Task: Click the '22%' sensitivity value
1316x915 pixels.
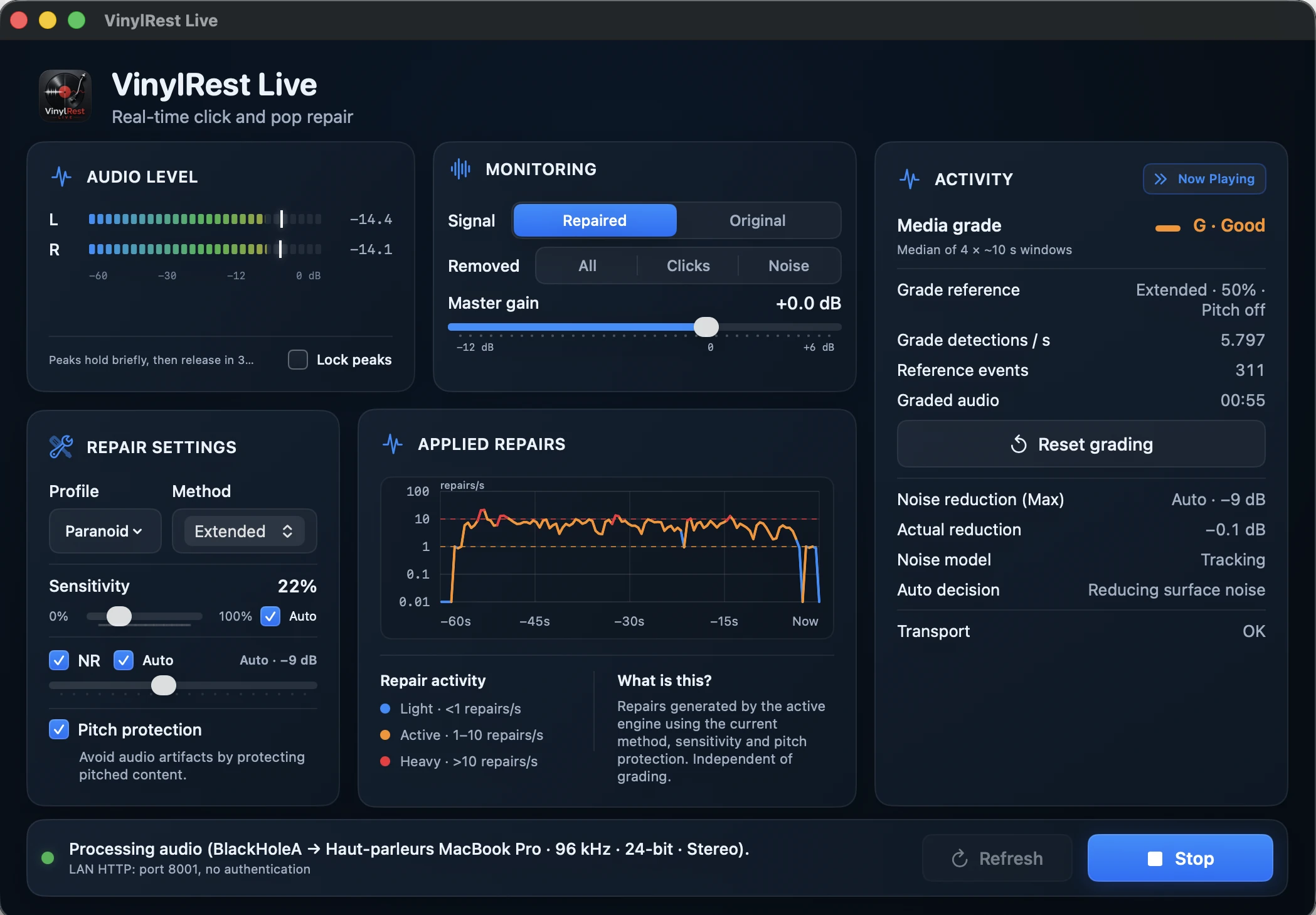Action: (x=297, y=586)
